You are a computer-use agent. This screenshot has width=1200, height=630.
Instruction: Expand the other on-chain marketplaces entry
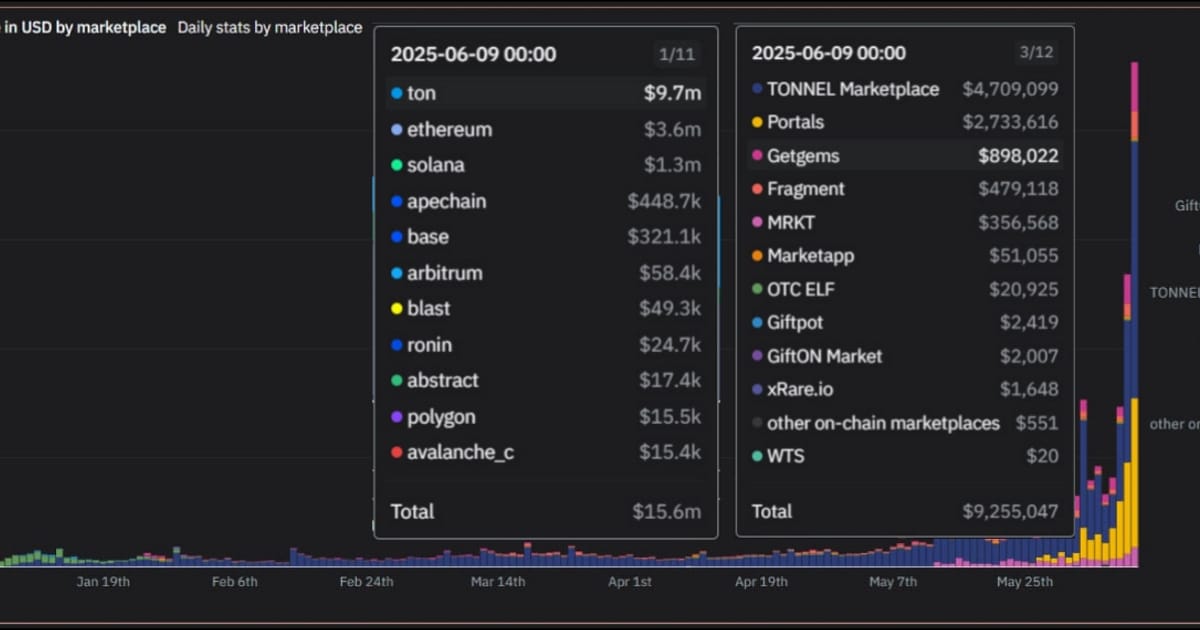(883, 423)
